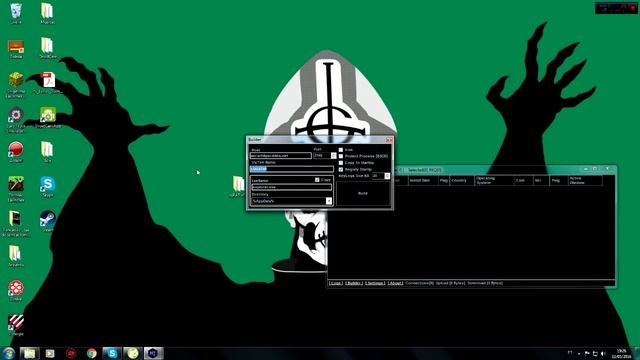The image size is (640, 360).
Task: Click the Country column header
Action: (462, 180)
